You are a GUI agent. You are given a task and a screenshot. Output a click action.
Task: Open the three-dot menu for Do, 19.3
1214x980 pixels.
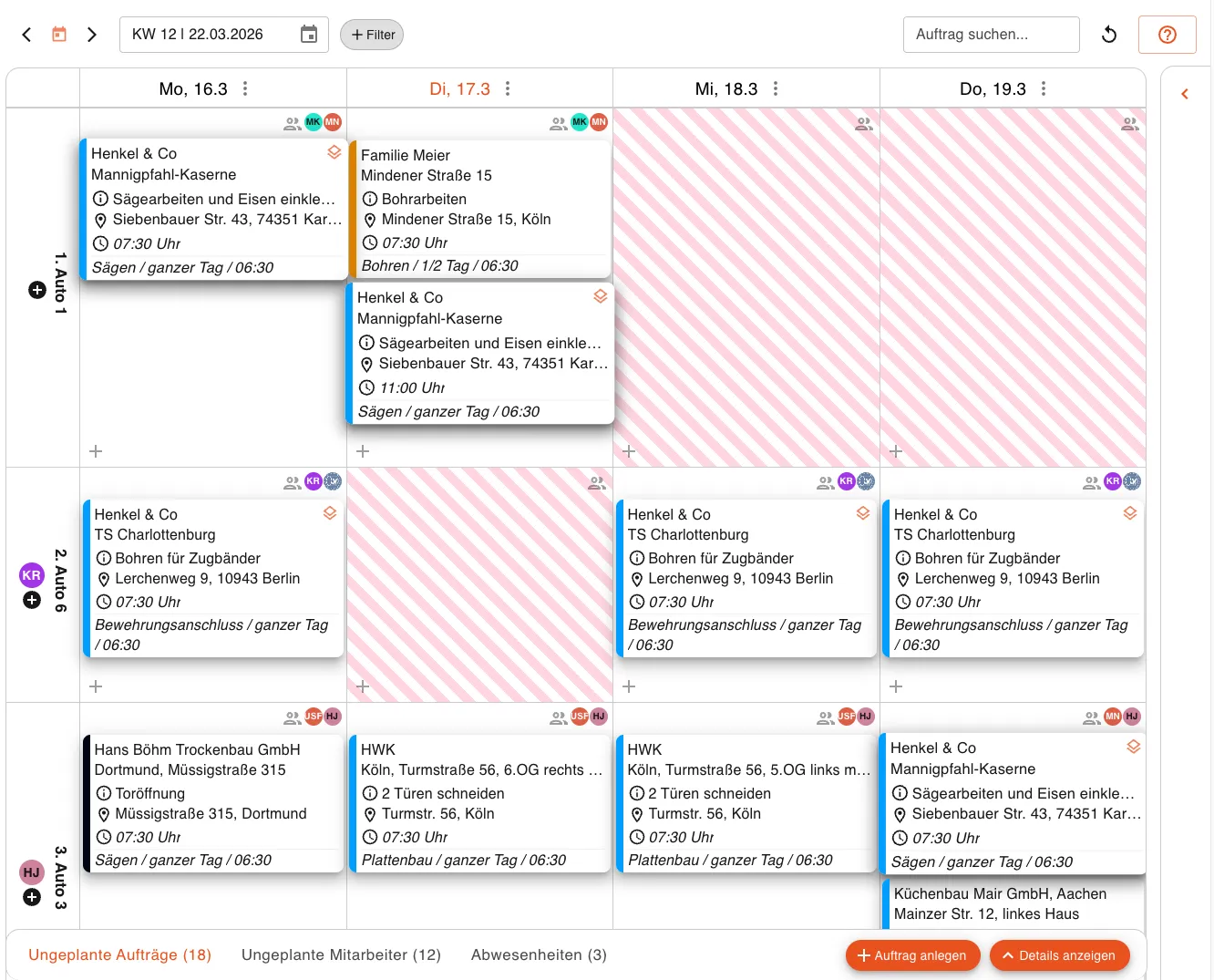pos(1044,88)
